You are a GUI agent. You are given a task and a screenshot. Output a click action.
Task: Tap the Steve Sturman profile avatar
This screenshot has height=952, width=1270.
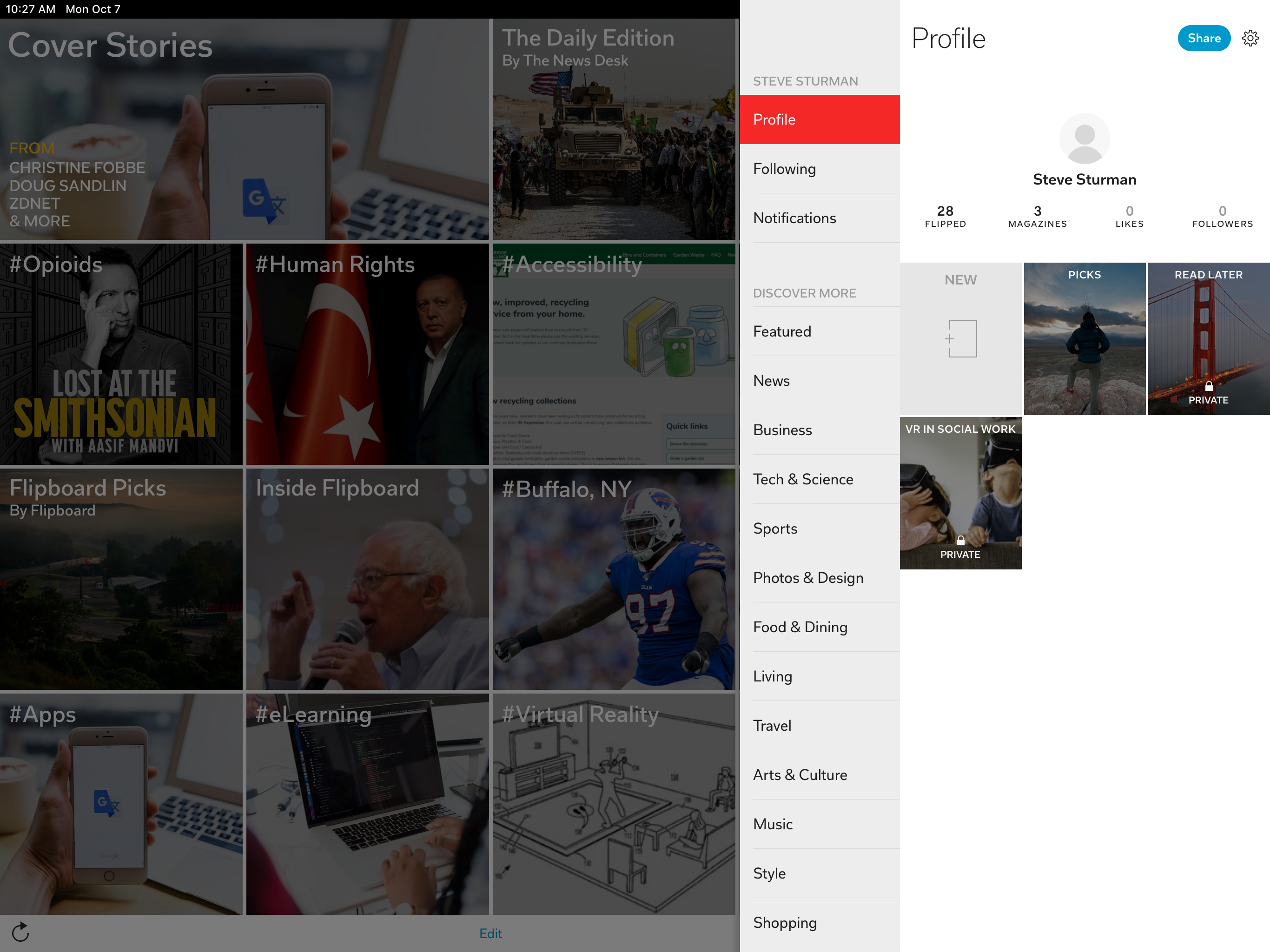1084,139
